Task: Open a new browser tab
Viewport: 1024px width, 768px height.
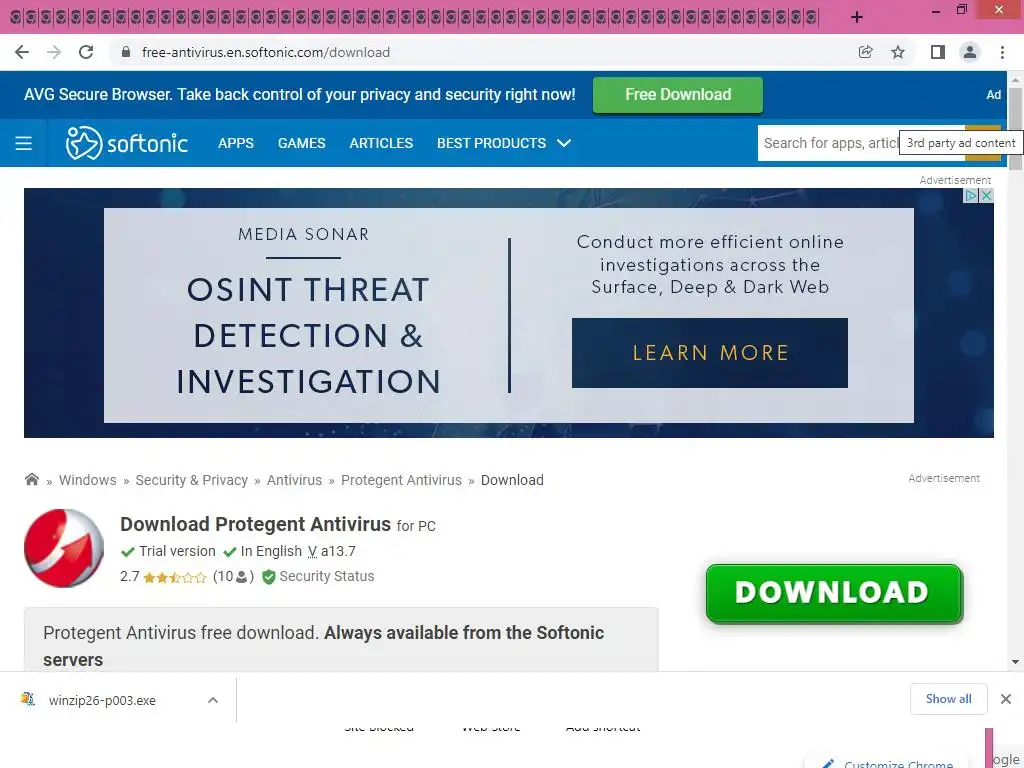Action: pos(857,17)
